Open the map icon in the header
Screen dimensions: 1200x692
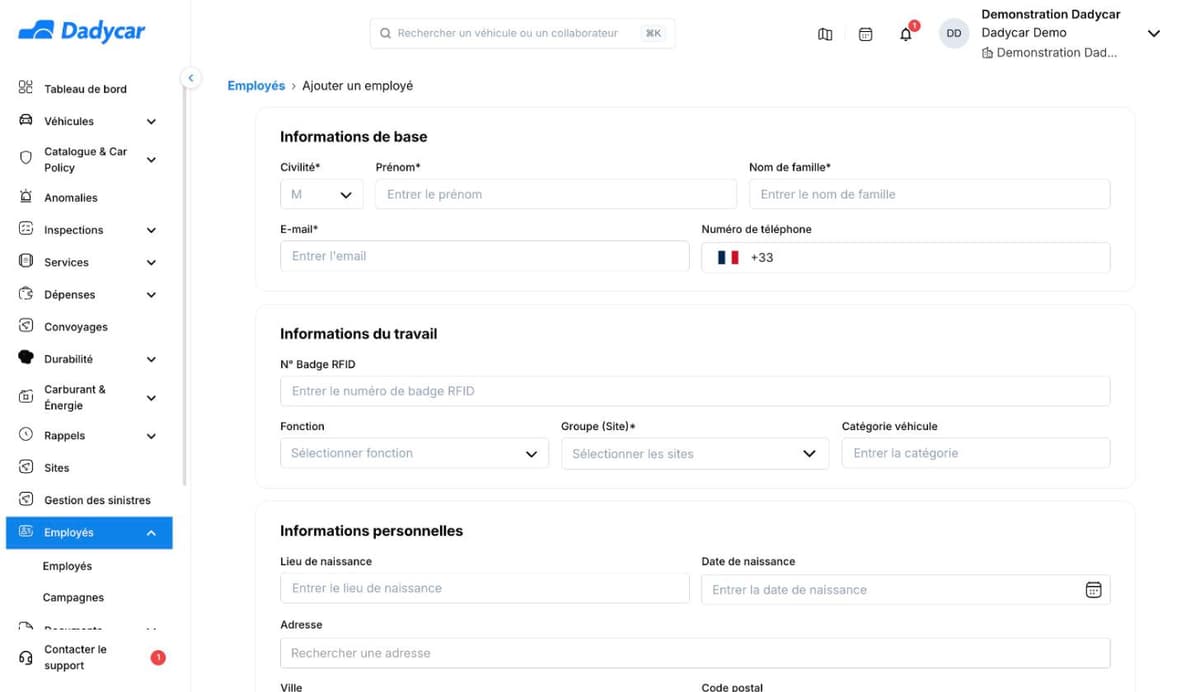(825, 34)
